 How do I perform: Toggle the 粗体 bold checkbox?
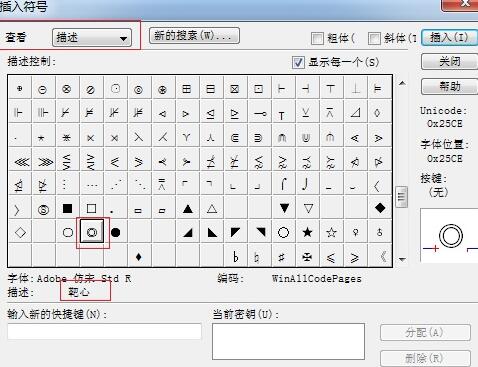click(x=317, y=38)
